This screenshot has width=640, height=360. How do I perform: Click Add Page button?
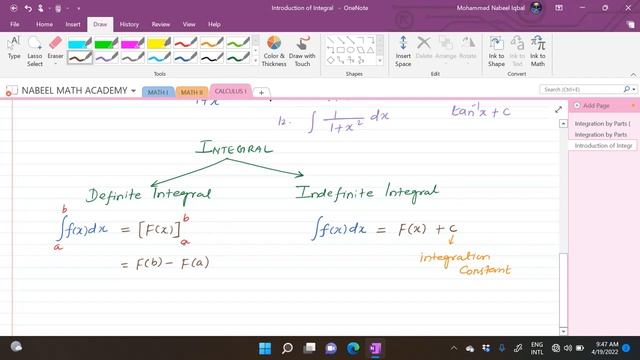point(592,106)
